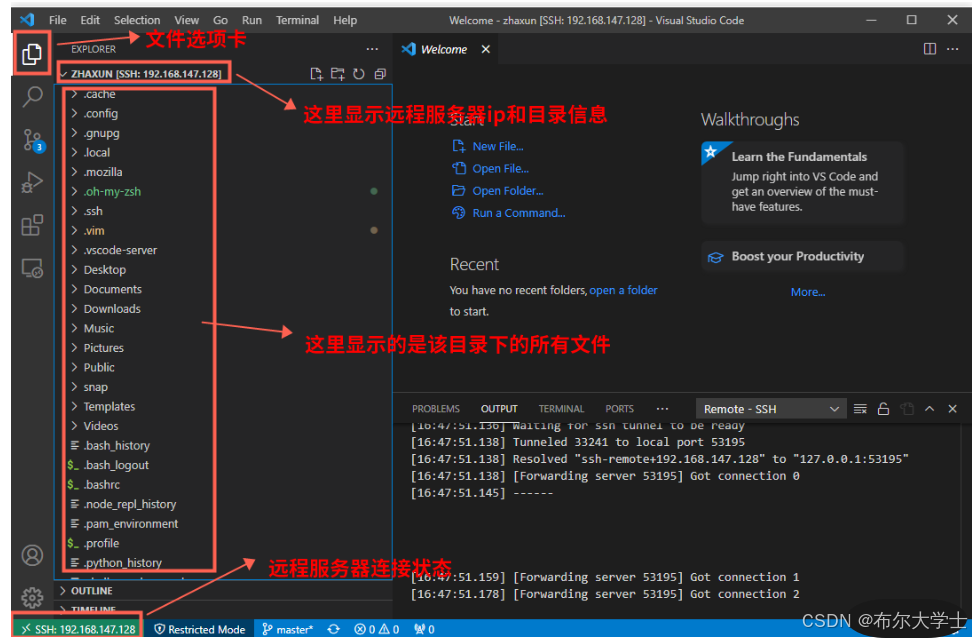972x639 pixels.
Task: Expand the Downloads folder
Action: (x=112, y=309)
